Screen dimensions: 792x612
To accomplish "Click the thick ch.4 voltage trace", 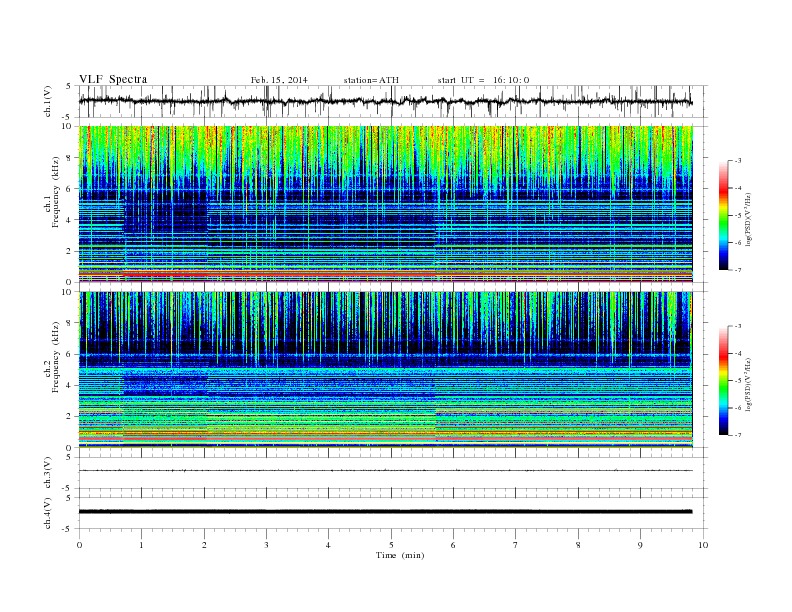I will coord(385,512).
